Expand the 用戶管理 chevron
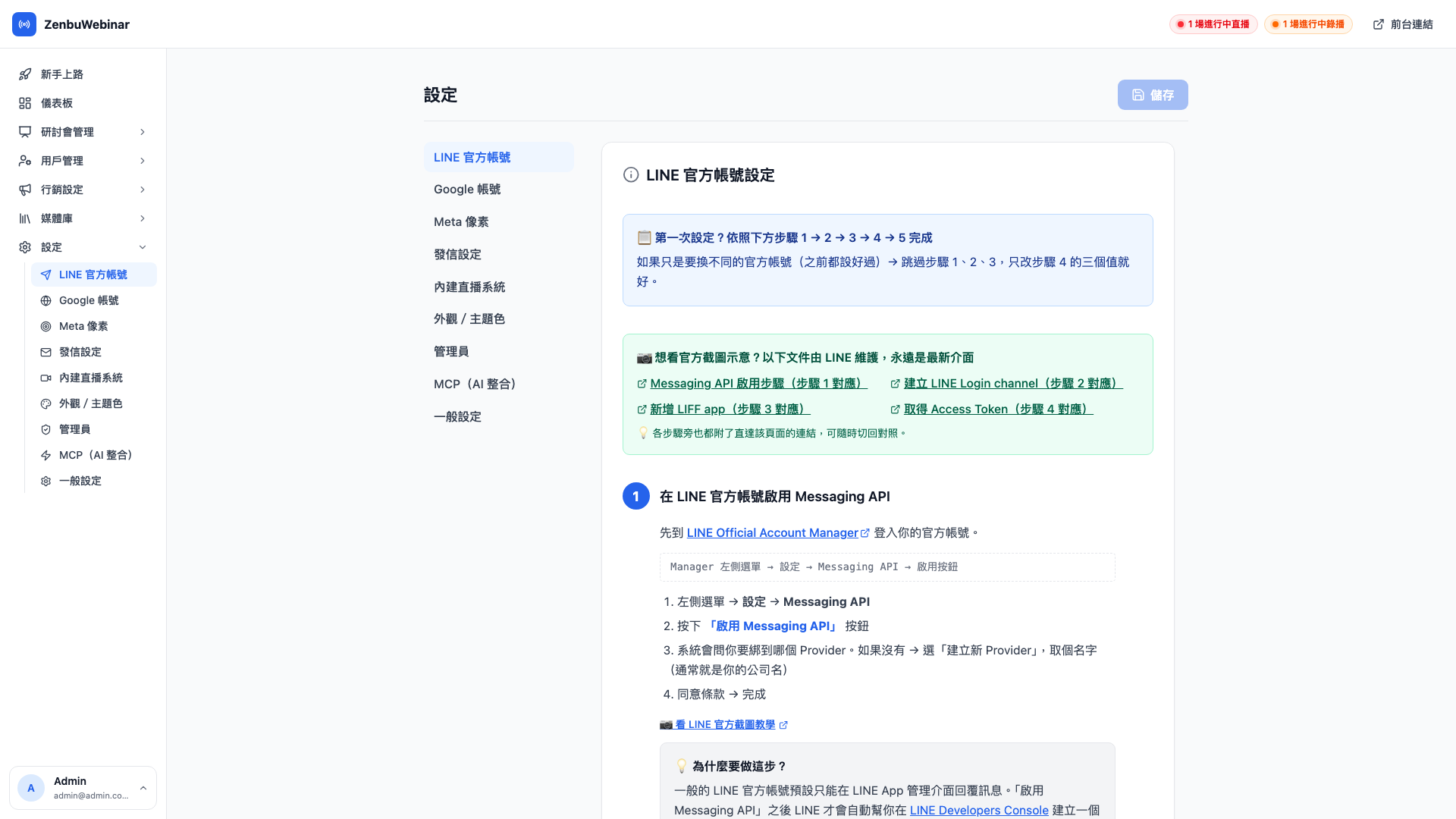Image resolution: width=1456 pixels, height=819 pixels. [x=143, y=161]
